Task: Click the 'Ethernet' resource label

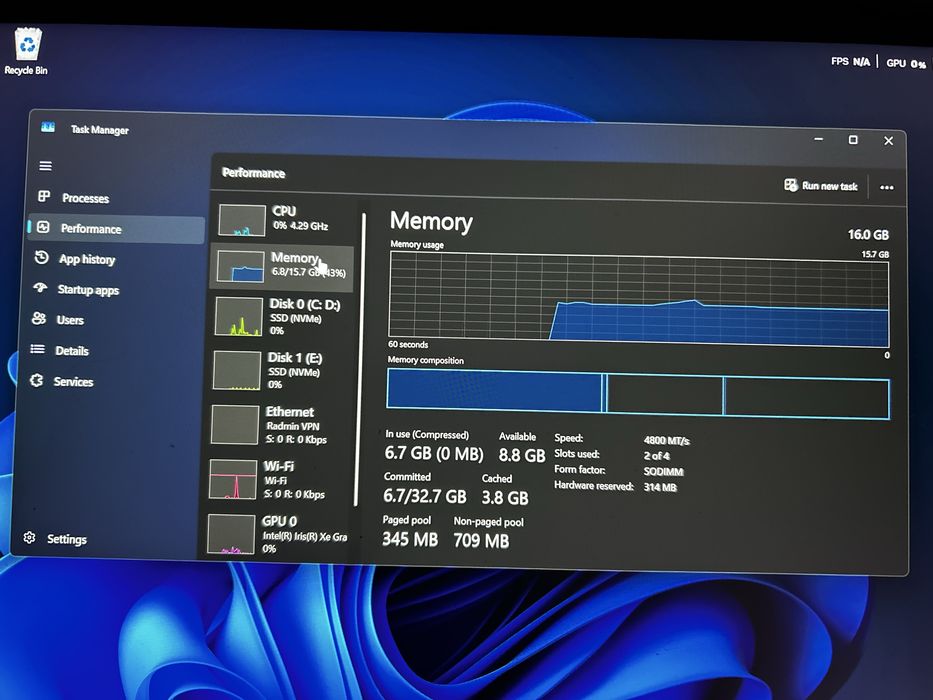Action: click(290, 412)
